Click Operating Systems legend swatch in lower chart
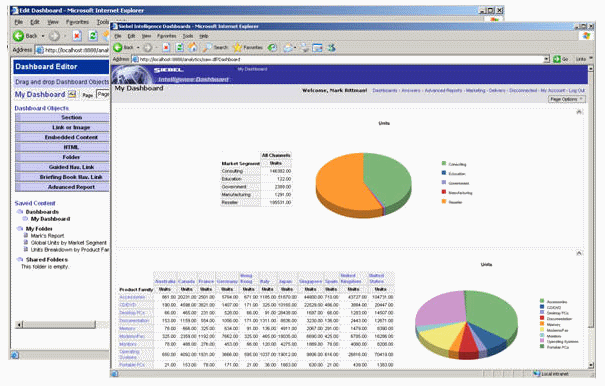The image size is (605, 386). coord(542,341)
